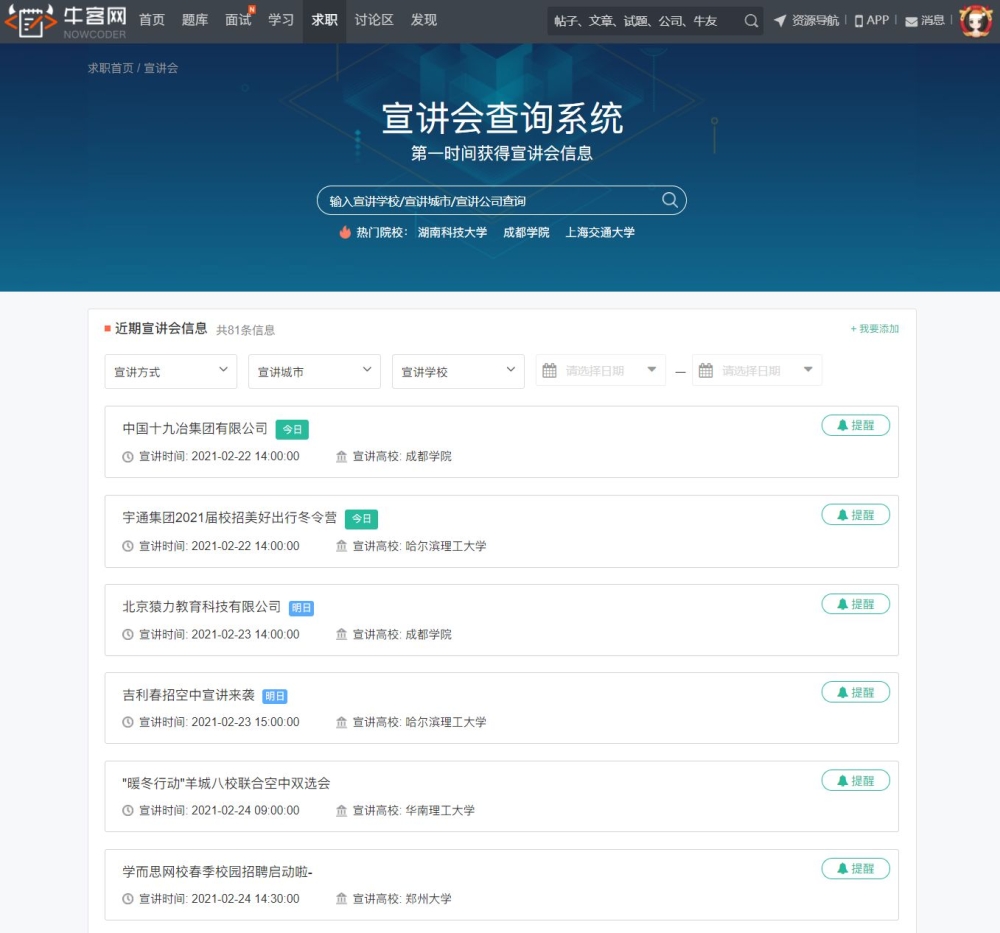Click the 今日 badge on 宇通集团 winter camp
The height and width of the screenshot is (933, 1000).
click(x=362, y=518)
